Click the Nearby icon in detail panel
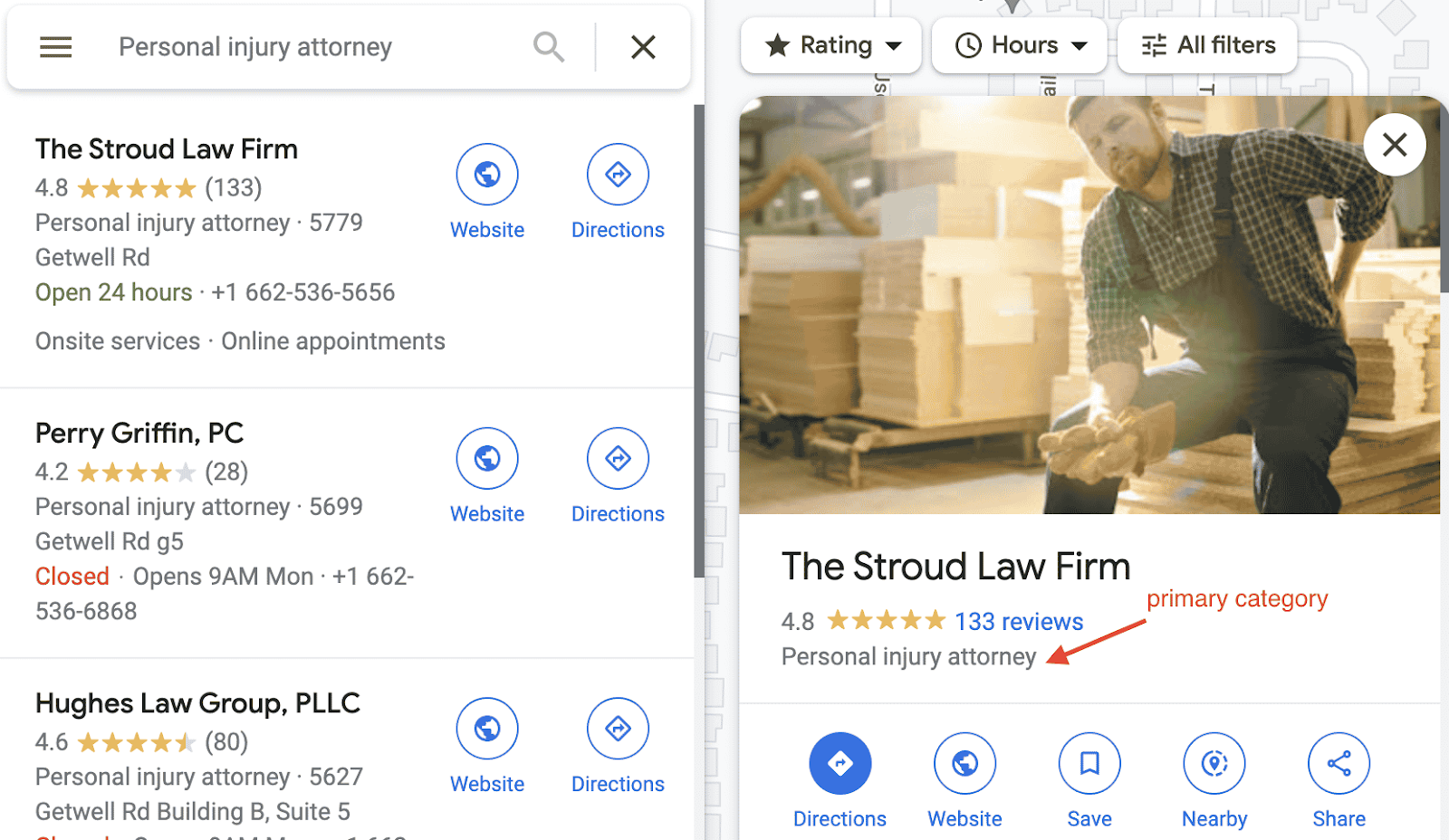Screen dimensions: 1449x840 (1214, 764)
